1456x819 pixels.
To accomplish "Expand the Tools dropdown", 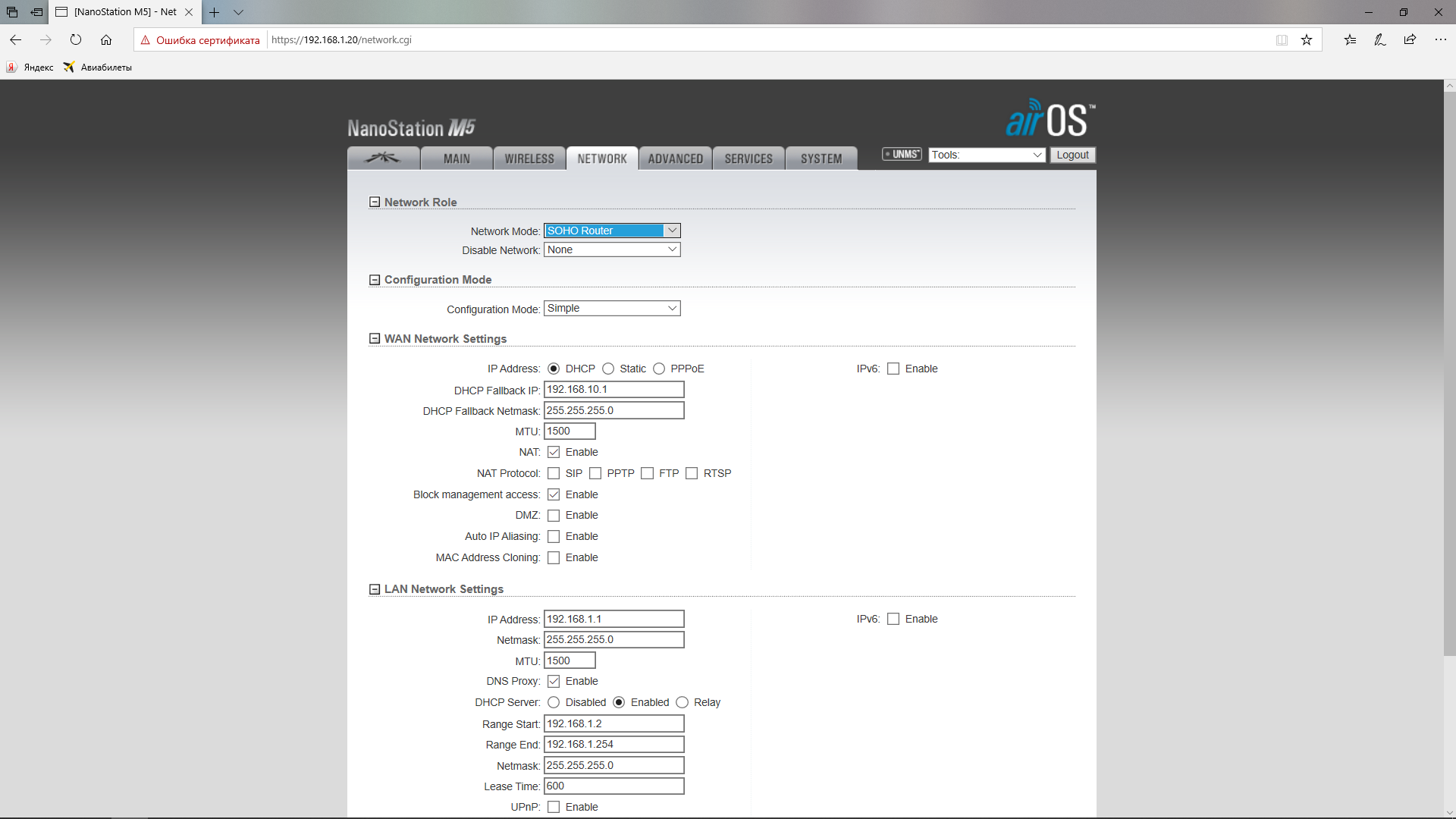I will (987, 155).
